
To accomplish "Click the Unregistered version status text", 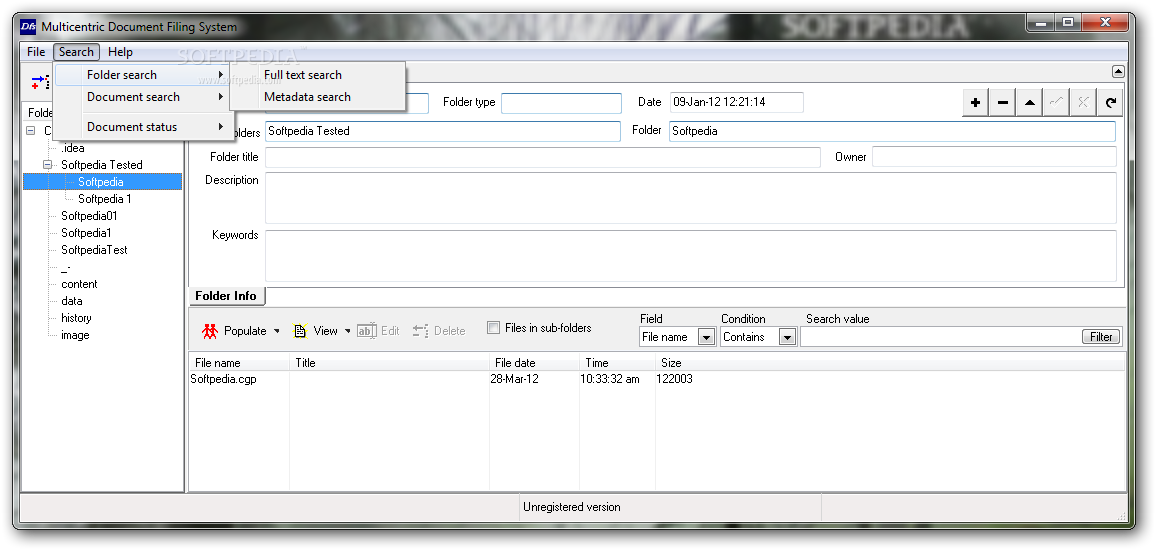I will click(572, 507).
